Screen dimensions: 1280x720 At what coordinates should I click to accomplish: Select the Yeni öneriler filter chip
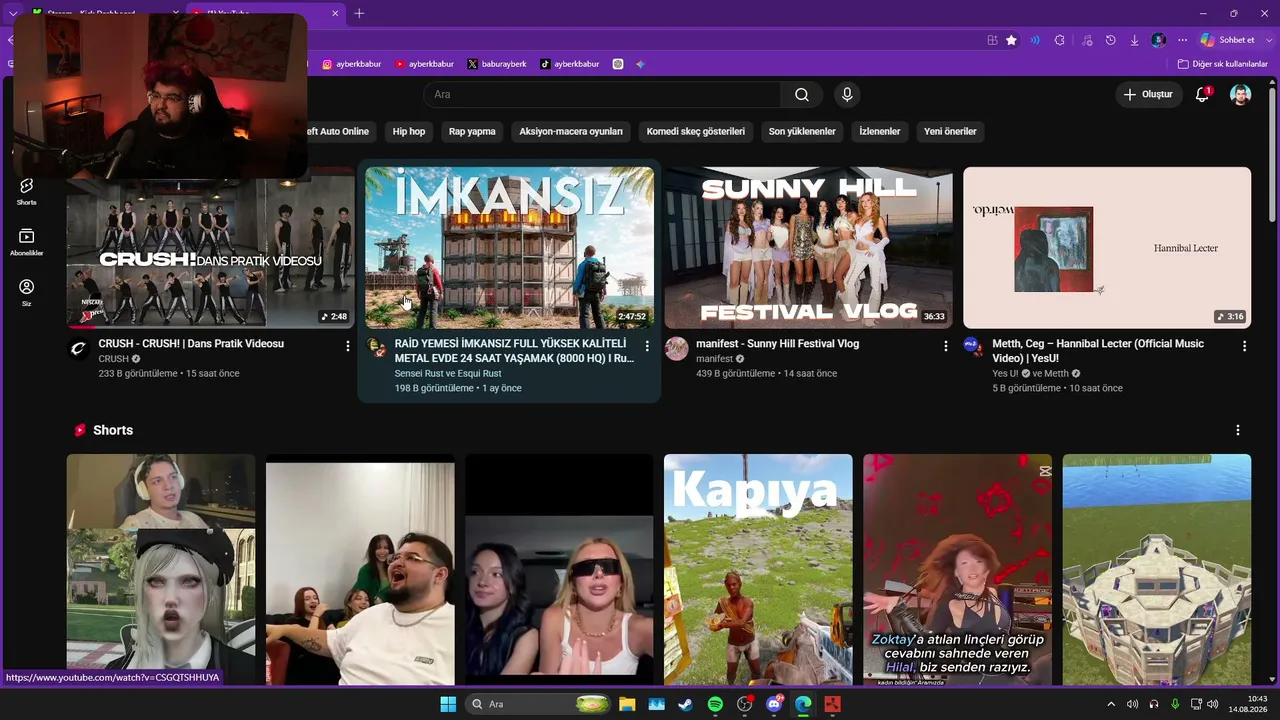click(950, 131)
